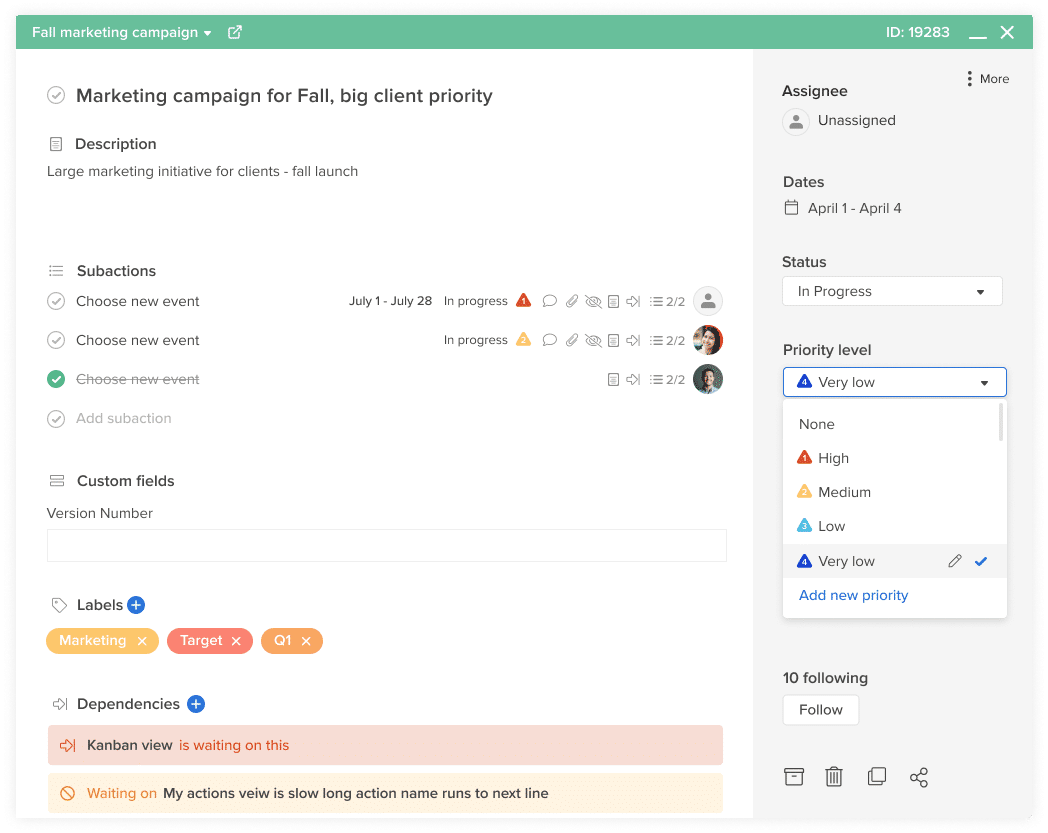
Task: Add a new label with the plus icon
Action: [134, 604]
